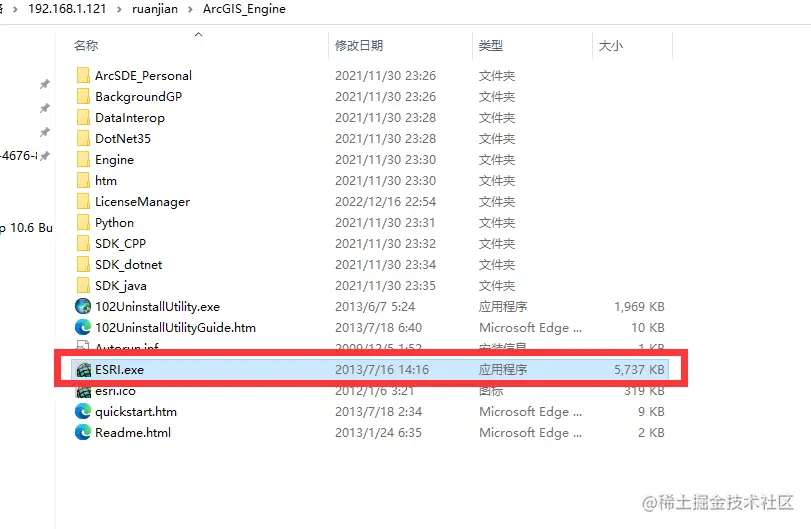The width and height of the screenshot is (811, 529).
Task: Select the ArcSDE_Personal file name
Action: click(x=143, y=75)
